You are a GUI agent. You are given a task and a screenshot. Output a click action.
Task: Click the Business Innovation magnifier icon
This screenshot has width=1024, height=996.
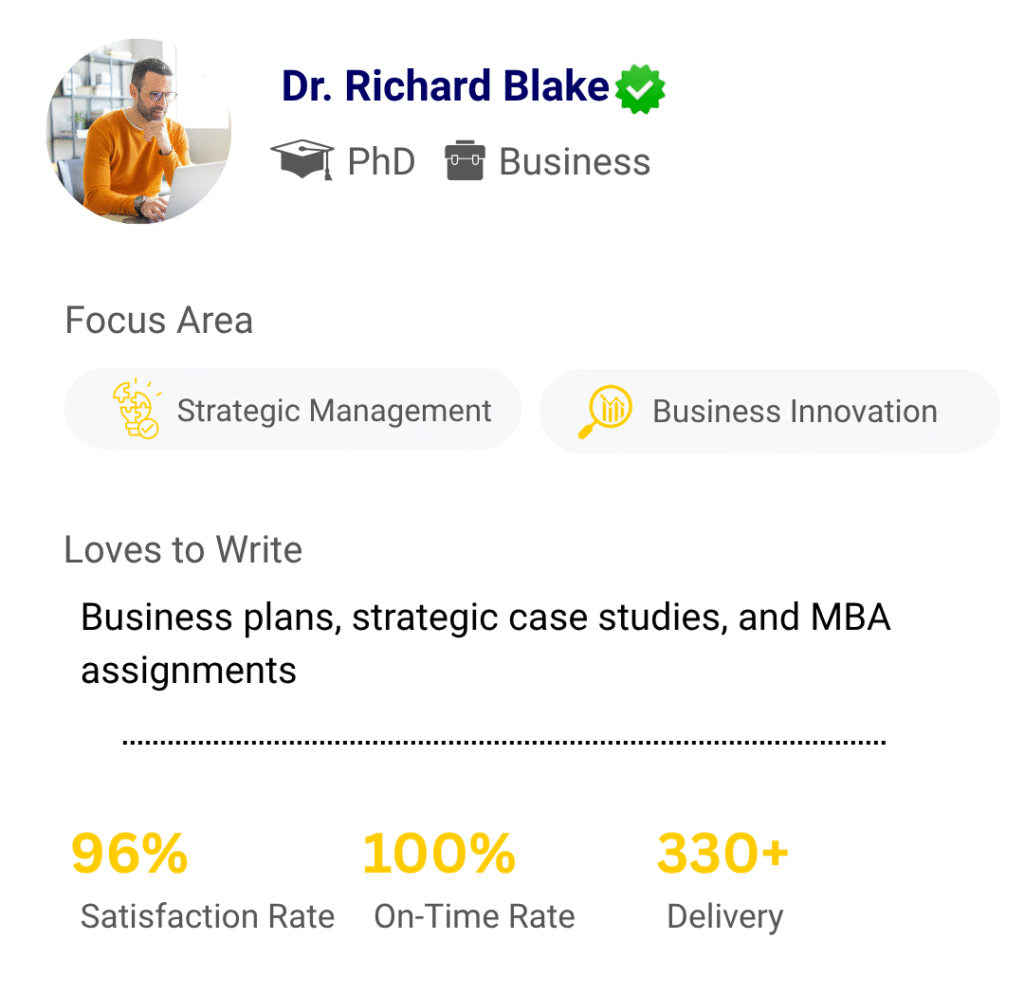(605, 412)
